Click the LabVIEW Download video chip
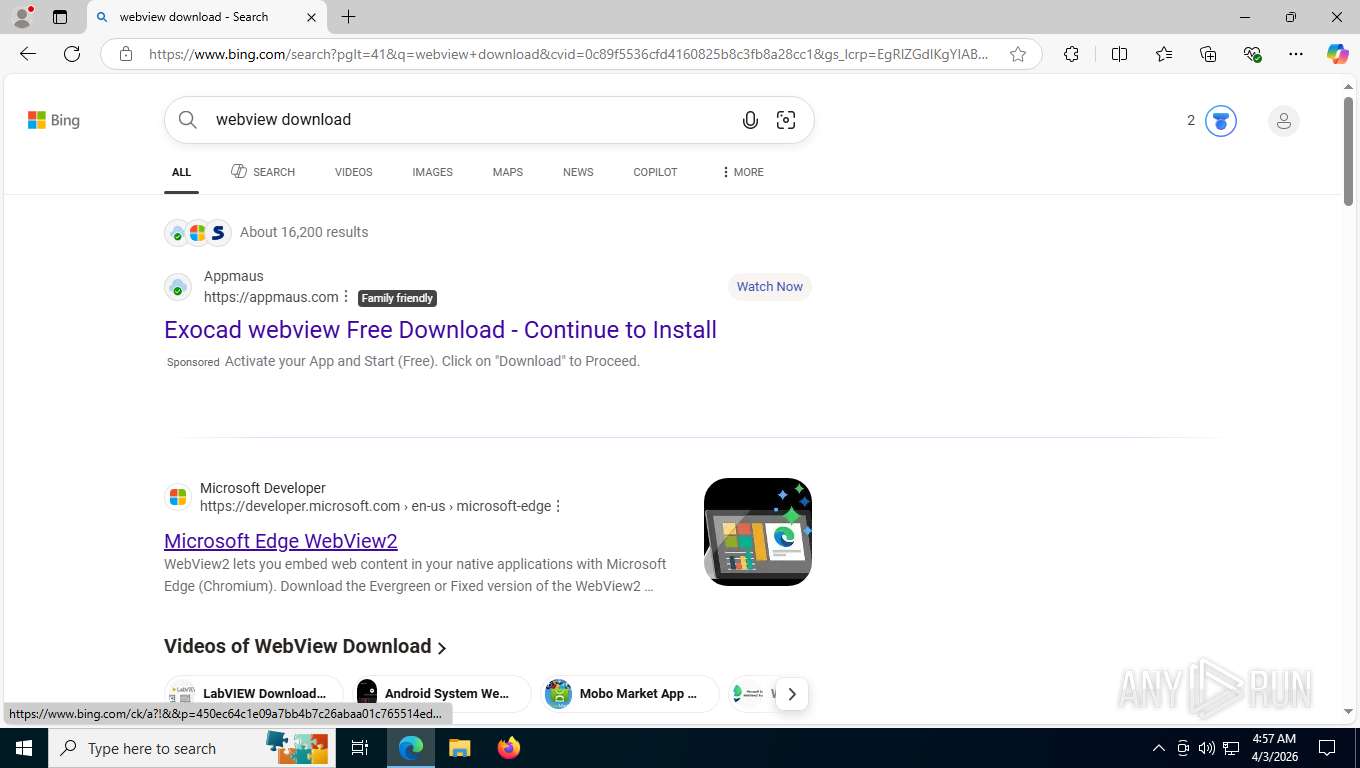 point(254,694)
